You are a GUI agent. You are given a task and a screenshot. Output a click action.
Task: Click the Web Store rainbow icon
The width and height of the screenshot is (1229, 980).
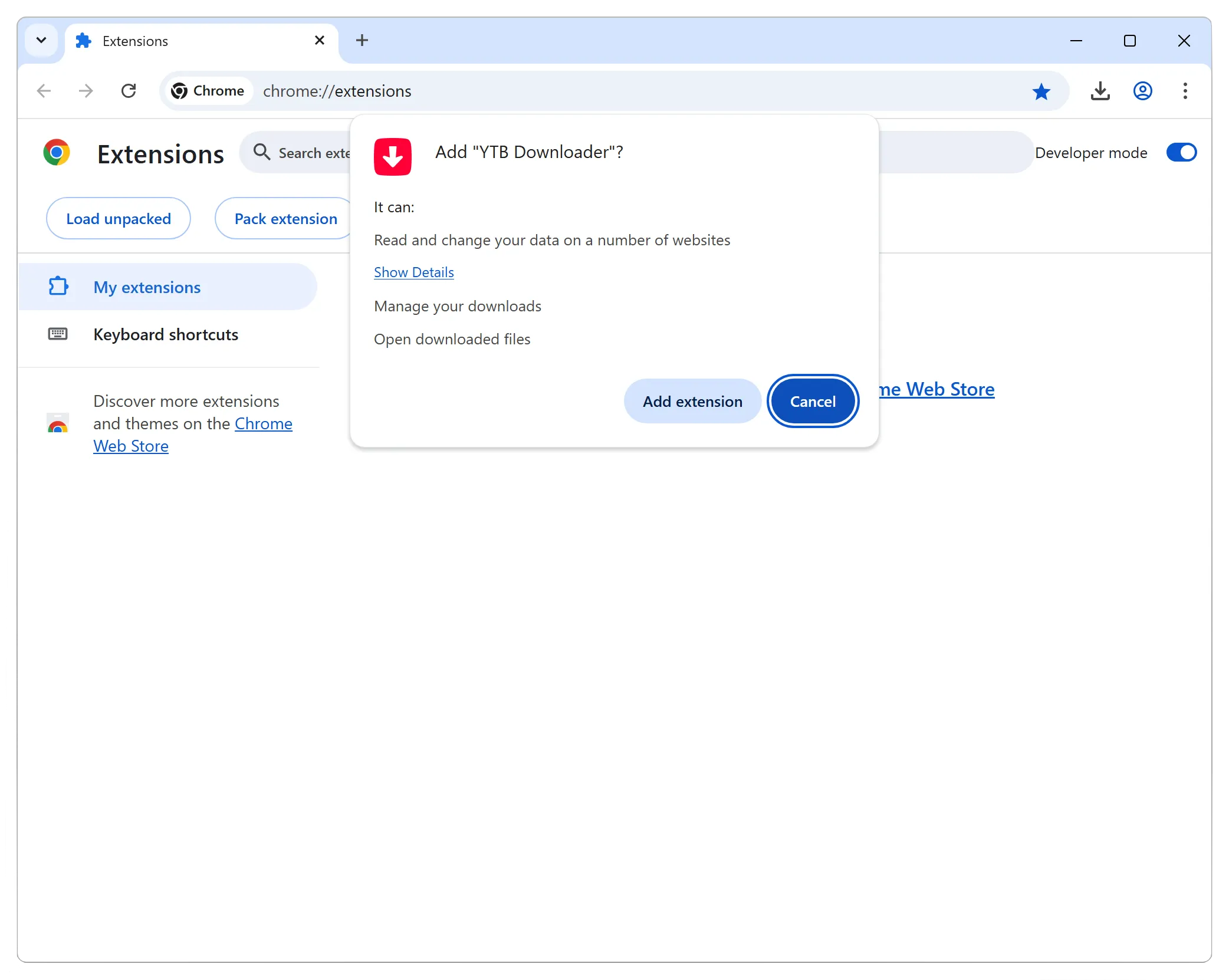[58, 422]
